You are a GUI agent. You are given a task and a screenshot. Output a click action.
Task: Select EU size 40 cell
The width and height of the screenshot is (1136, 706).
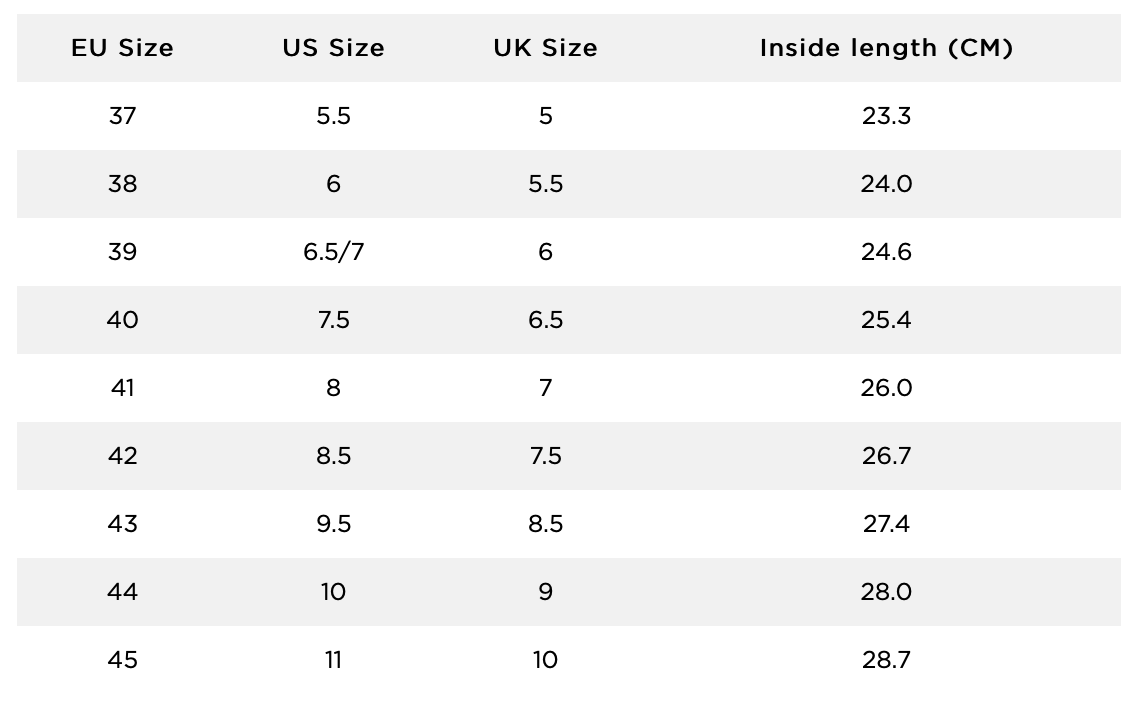[x=122, y=320]
